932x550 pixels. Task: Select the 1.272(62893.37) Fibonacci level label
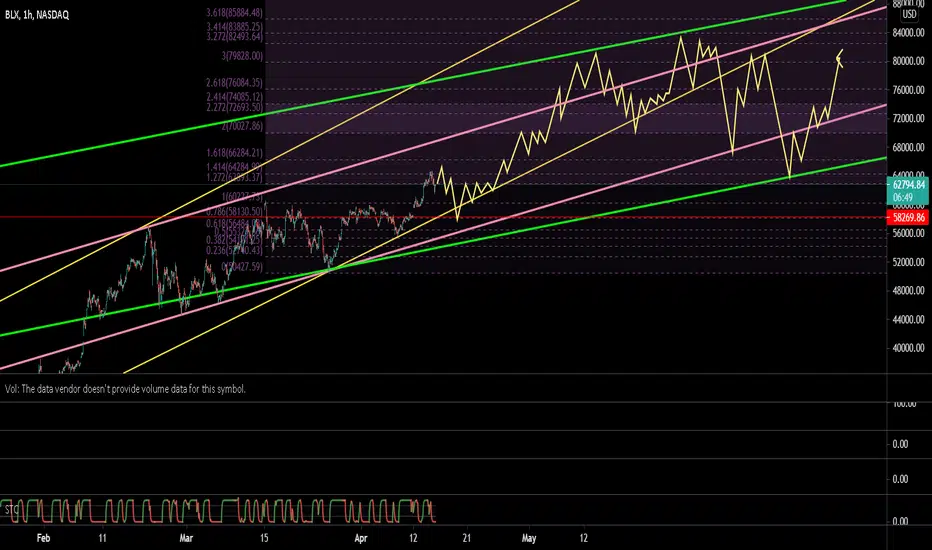pyautogui.click(x=234, y=178)
